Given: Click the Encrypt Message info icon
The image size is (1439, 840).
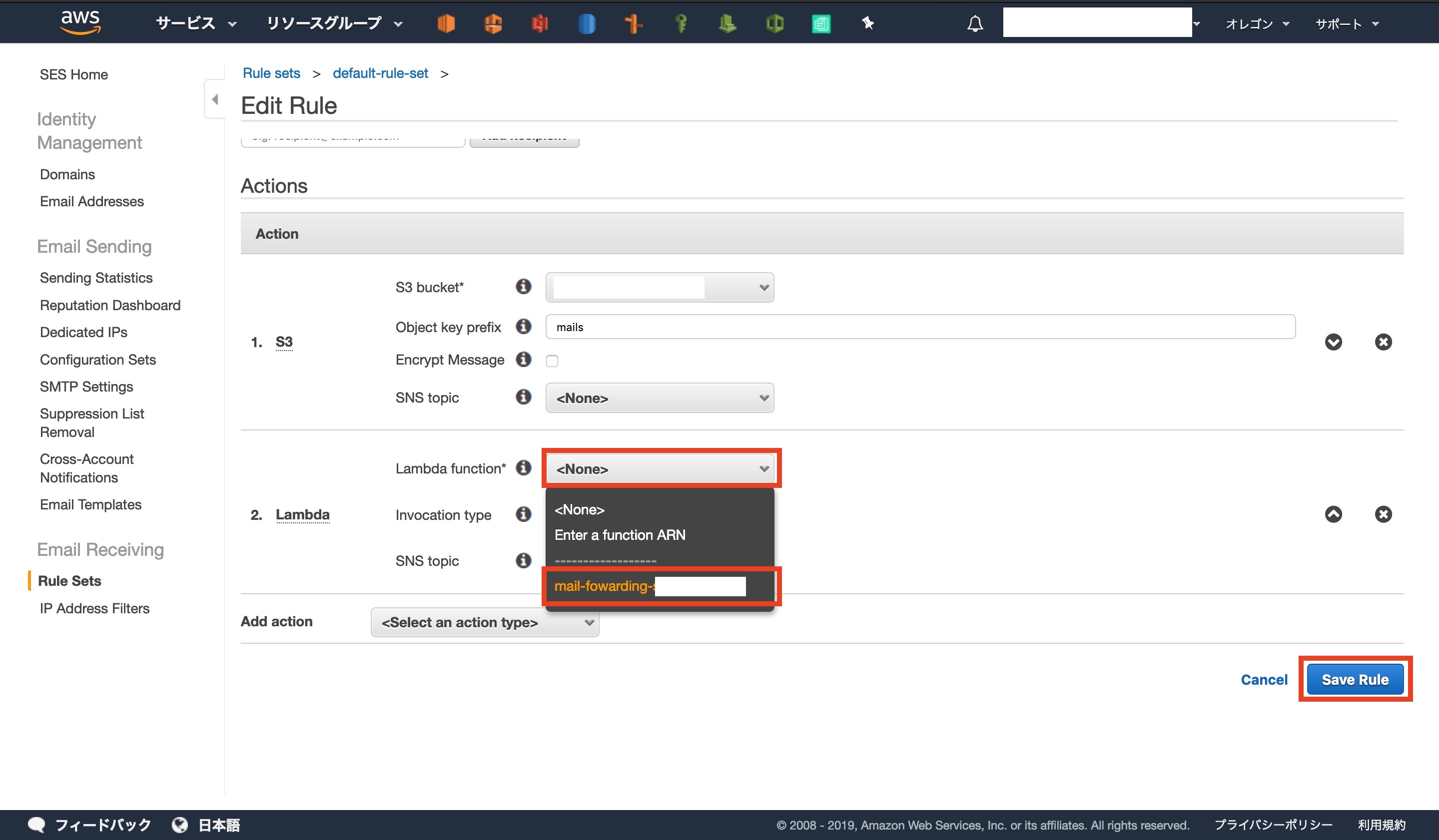Looking at the screenshot, I should tap(523, 360).
